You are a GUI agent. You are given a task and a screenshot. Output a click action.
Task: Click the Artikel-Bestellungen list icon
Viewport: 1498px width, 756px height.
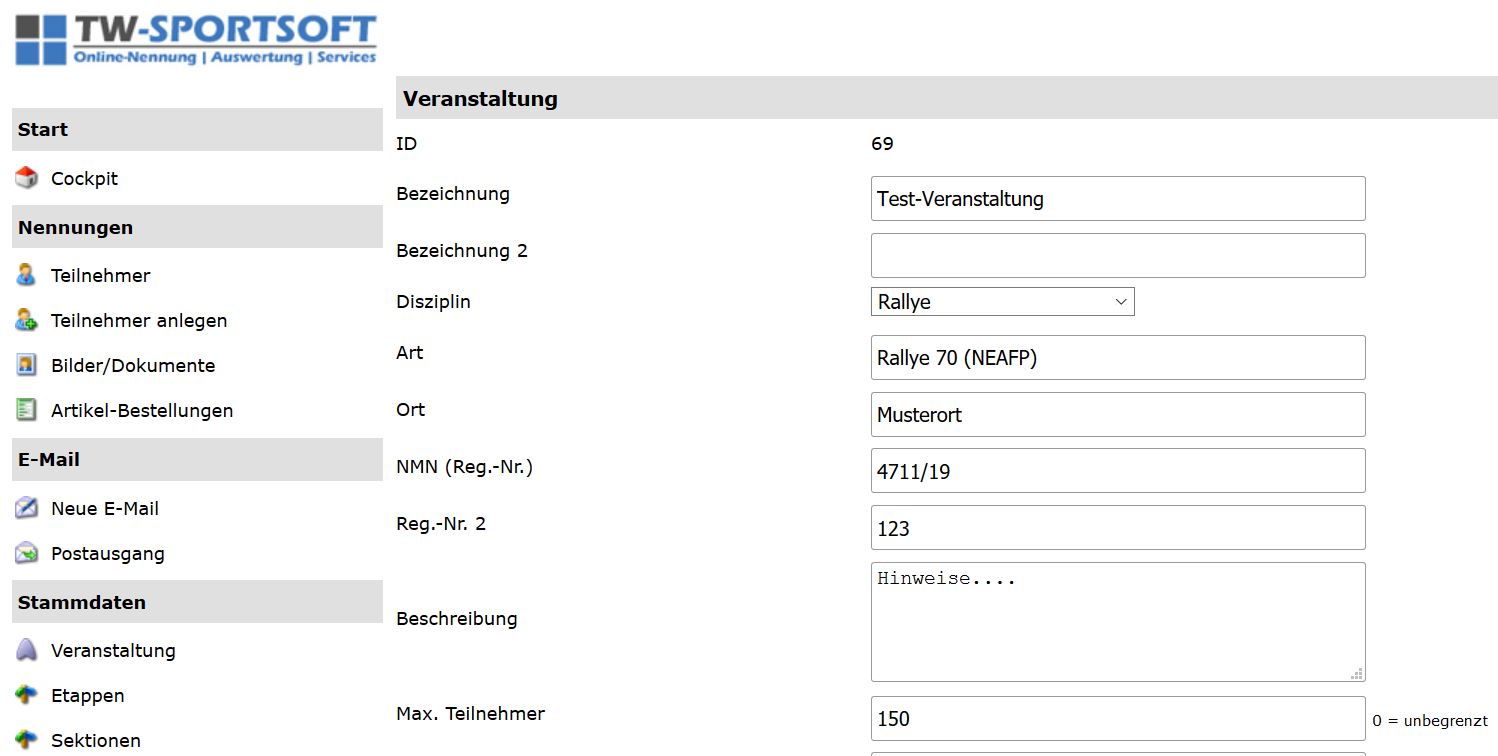pos(27,410)
